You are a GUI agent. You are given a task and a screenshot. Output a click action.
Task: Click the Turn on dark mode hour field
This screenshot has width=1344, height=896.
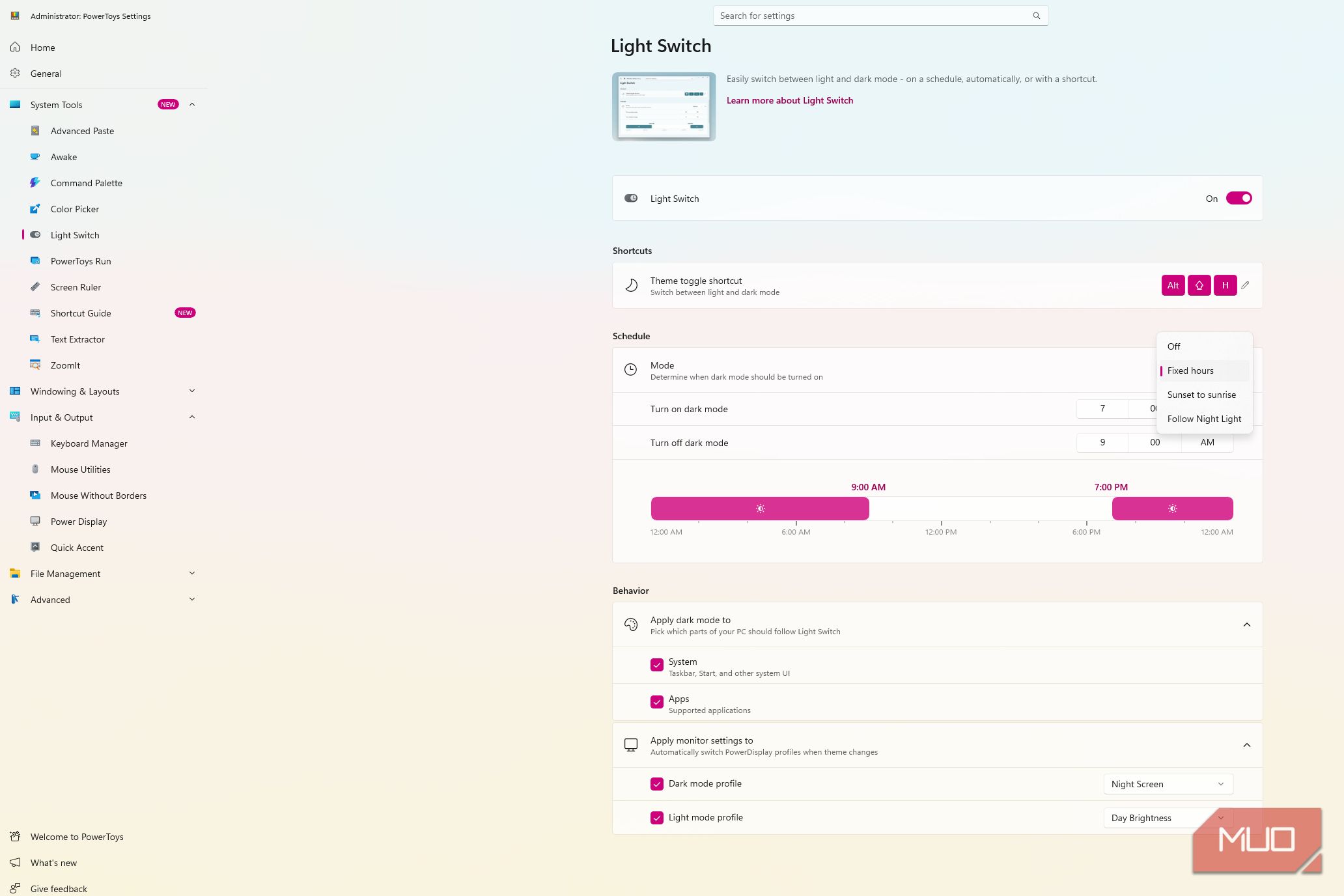(x=1102, y=409)
